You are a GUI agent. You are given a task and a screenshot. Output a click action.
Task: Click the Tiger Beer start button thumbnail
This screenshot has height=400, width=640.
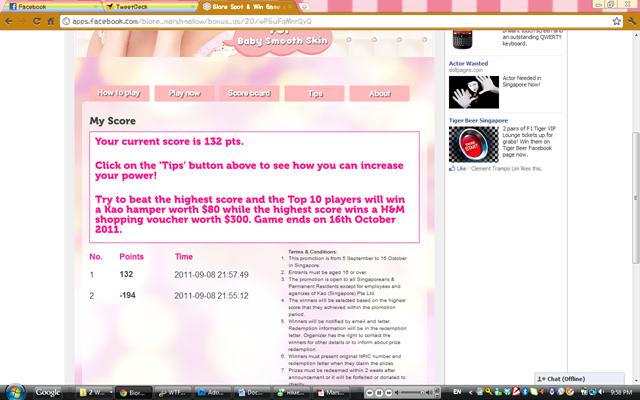tap(473, 144)
